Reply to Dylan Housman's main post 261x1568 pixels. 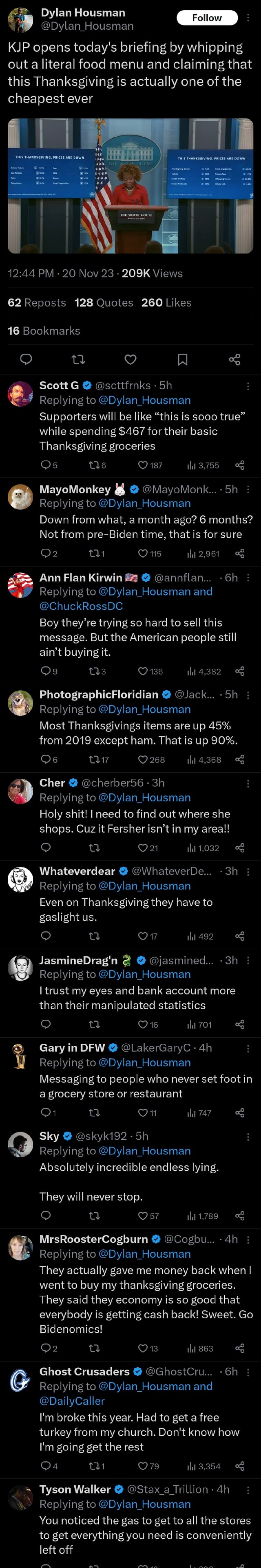(x=26, y=360)
